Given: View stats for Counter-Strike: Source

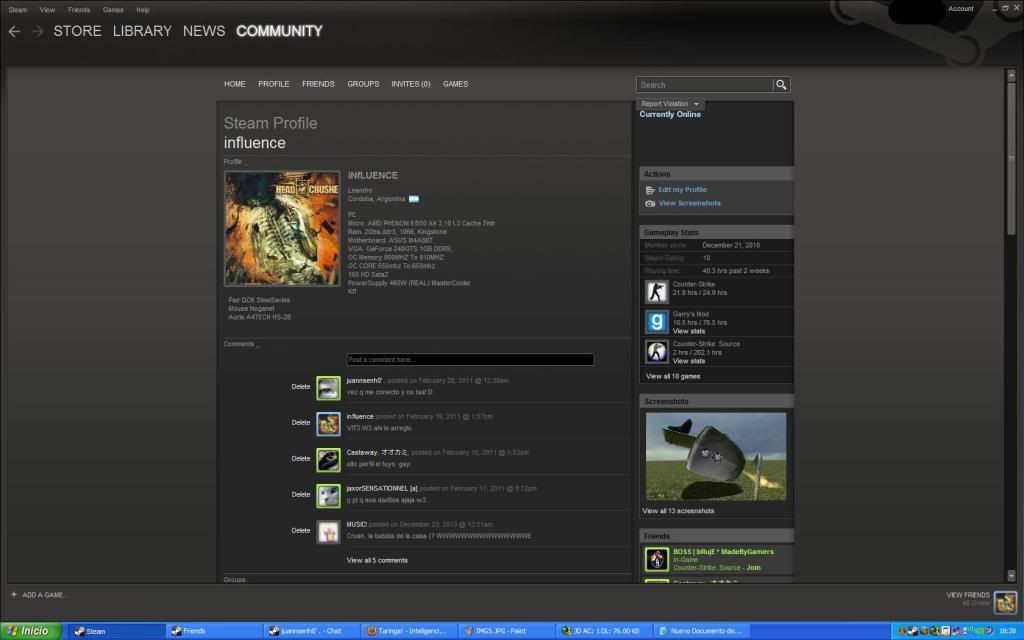Looking at the screenshot, I should pos(688,361).
